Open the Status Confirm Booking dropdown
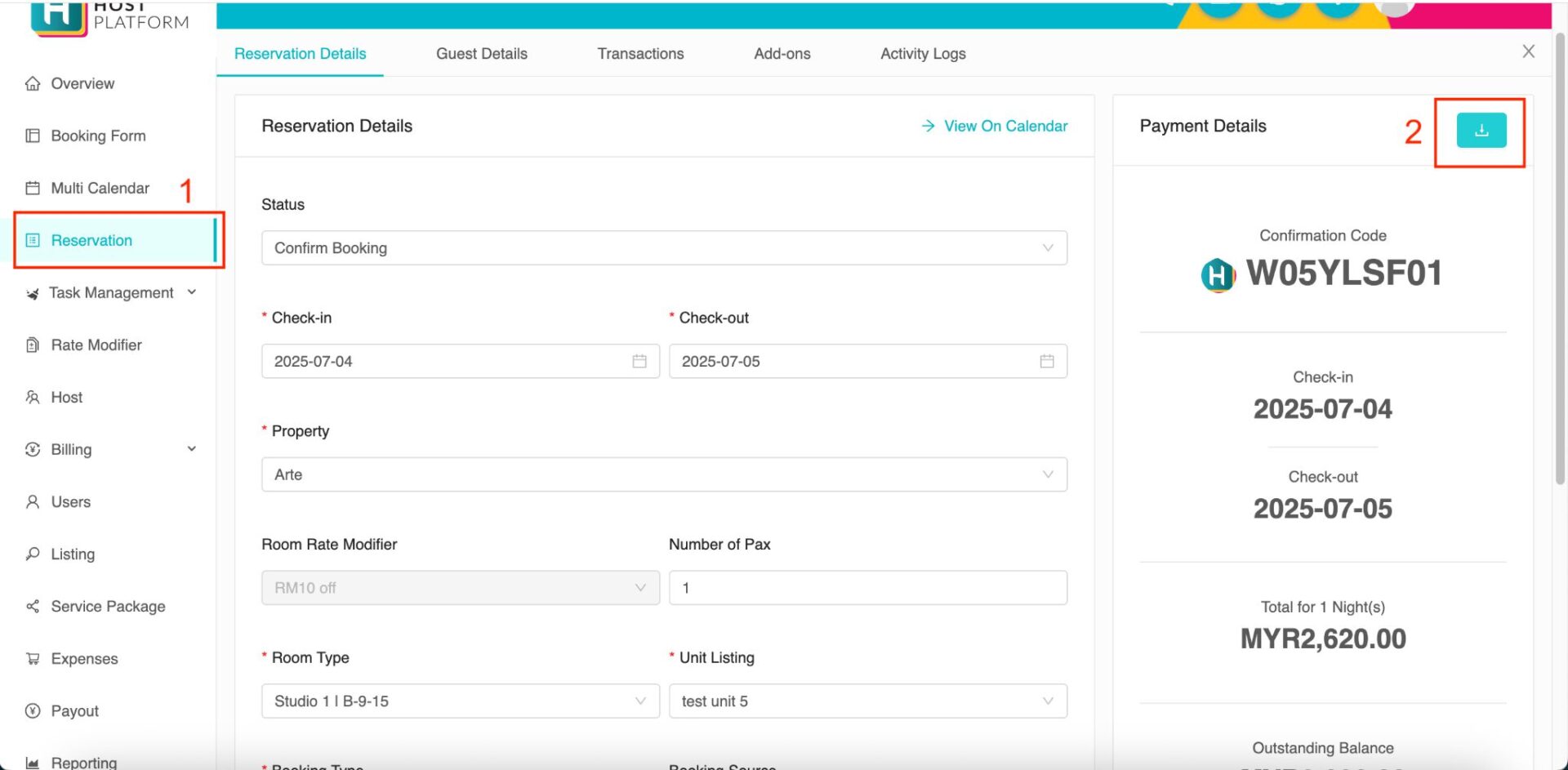1568x770 pixels. point(664,247)
